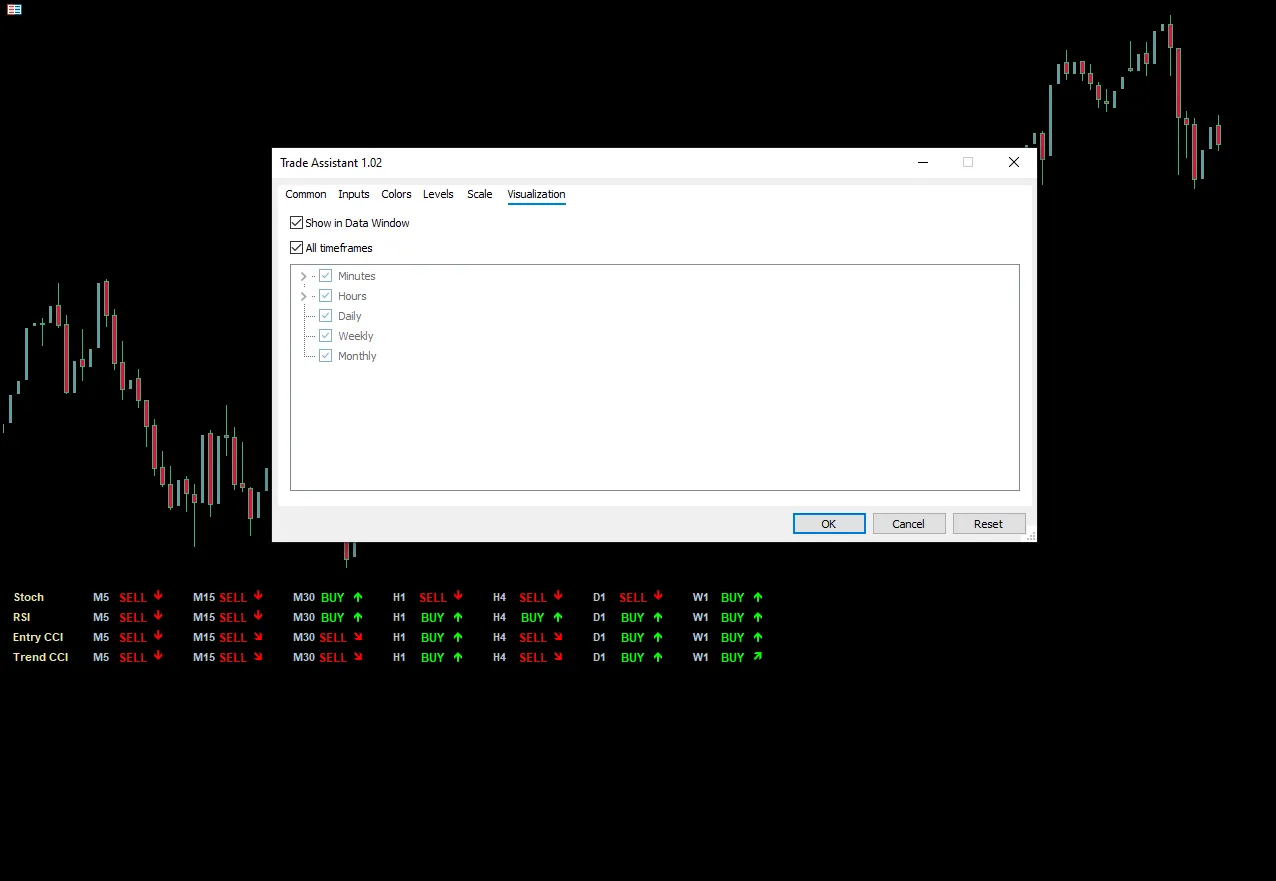This screenshot has width=1276, height=881.
Task: Click the Entry CCI M30 diagonal down arrow
Action: click(x=358, y=637)
